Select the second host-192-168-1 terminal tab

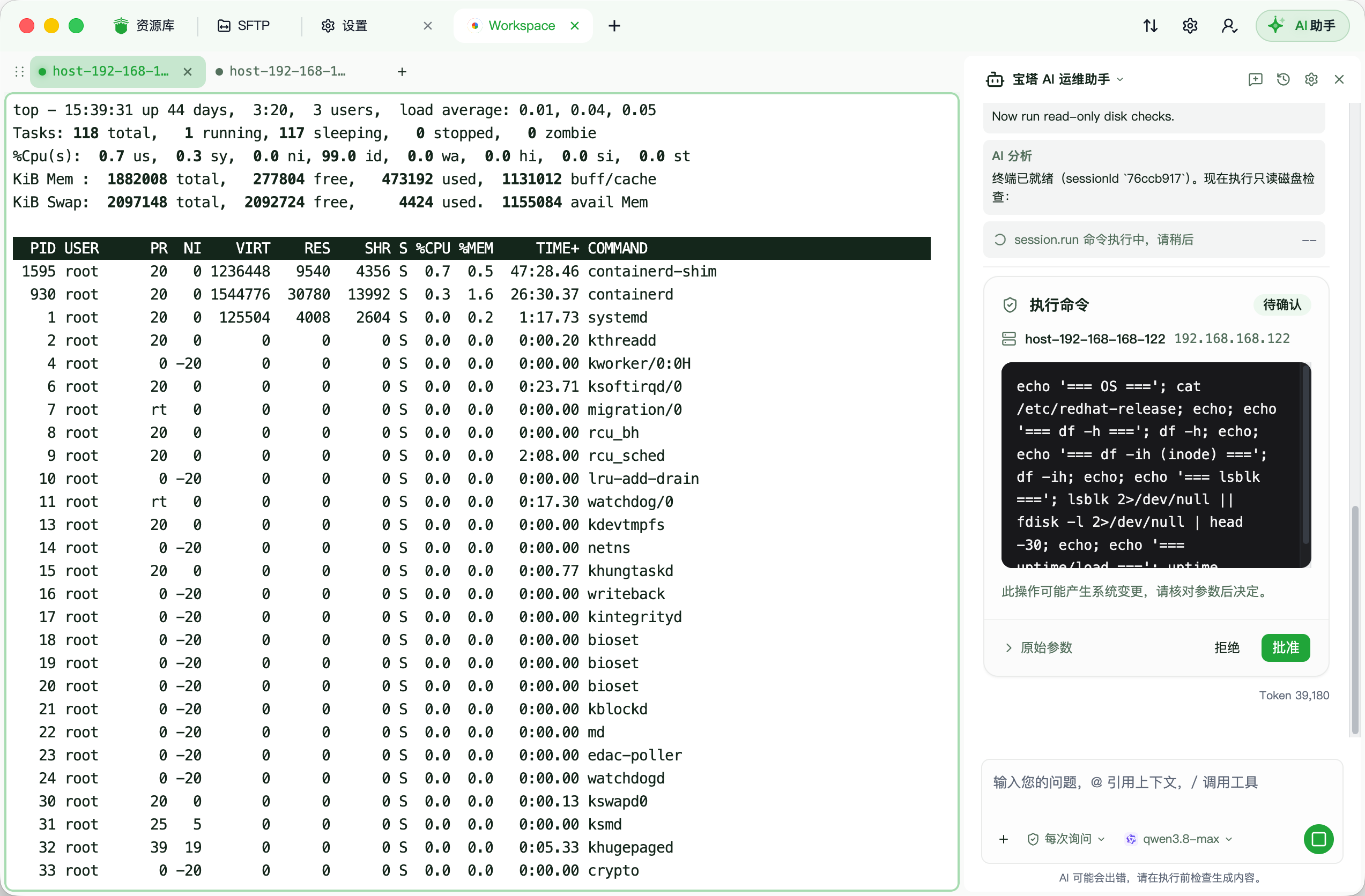[x=281, y=71]
